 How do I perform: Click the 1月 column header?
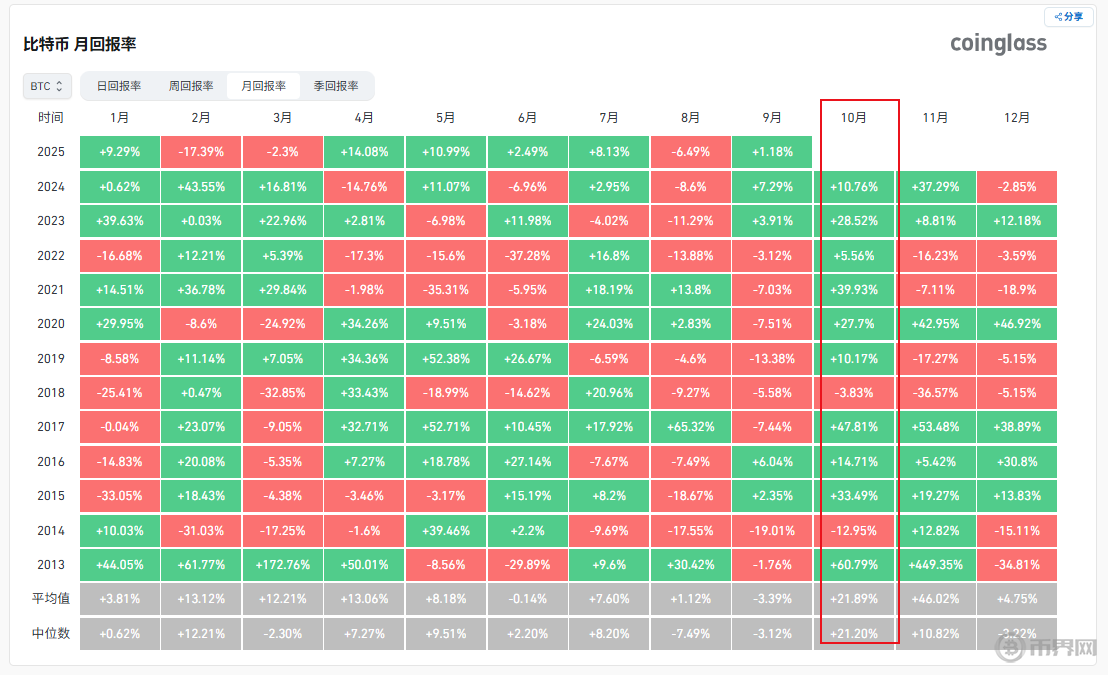click(119, 118)
